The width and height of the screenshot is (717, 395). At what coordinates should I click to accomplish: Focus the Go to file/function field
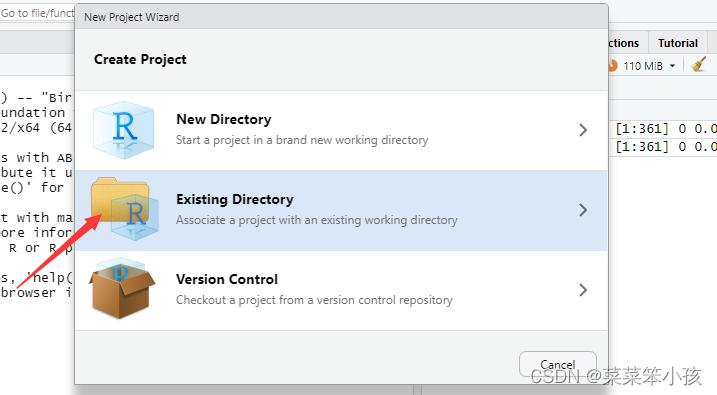coord(37,13)
